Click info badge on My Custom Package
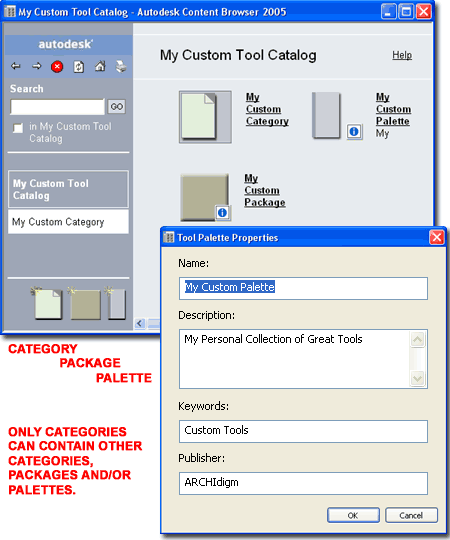This screenshot has height=540, width=450. pos(222,212)
